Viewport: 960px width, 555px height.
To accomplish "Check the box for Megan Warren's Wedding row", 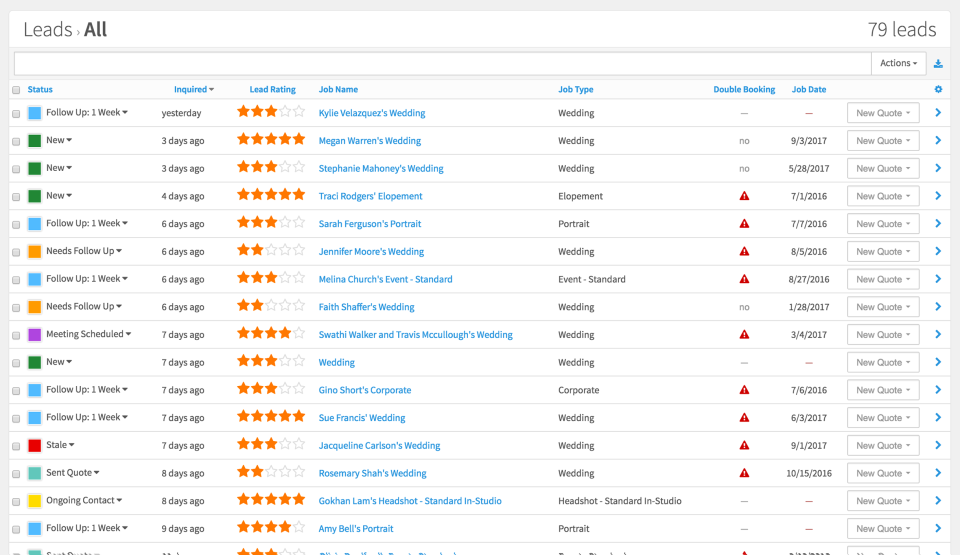I will pos(16,141).
